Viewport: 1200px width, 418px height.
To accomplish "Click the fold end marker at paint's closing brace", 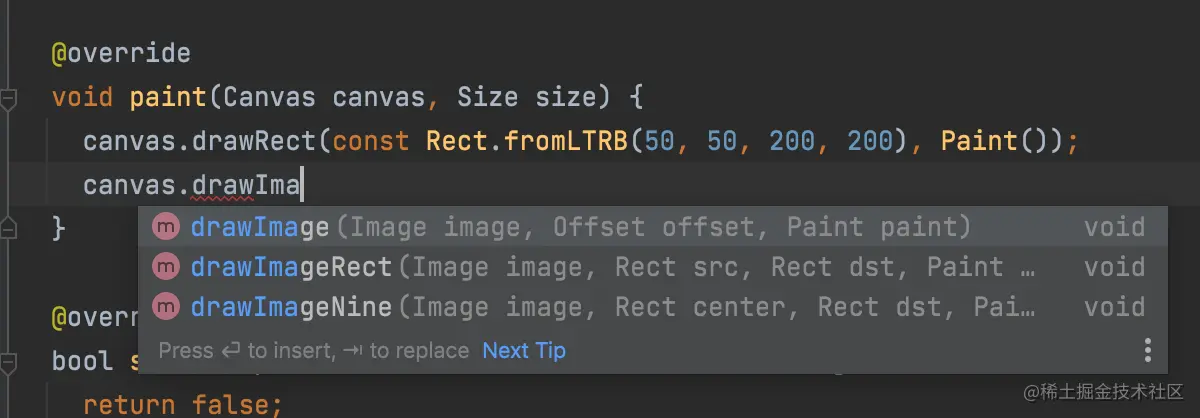I will tap(9, 229).
